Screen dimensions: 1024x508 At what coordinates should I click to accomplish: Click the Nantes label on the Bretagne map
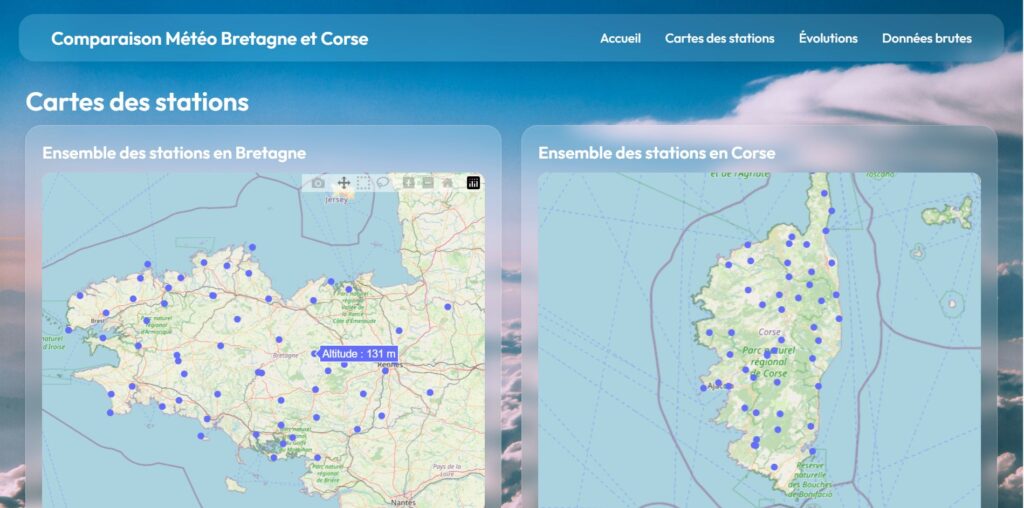tap(402, 502)
